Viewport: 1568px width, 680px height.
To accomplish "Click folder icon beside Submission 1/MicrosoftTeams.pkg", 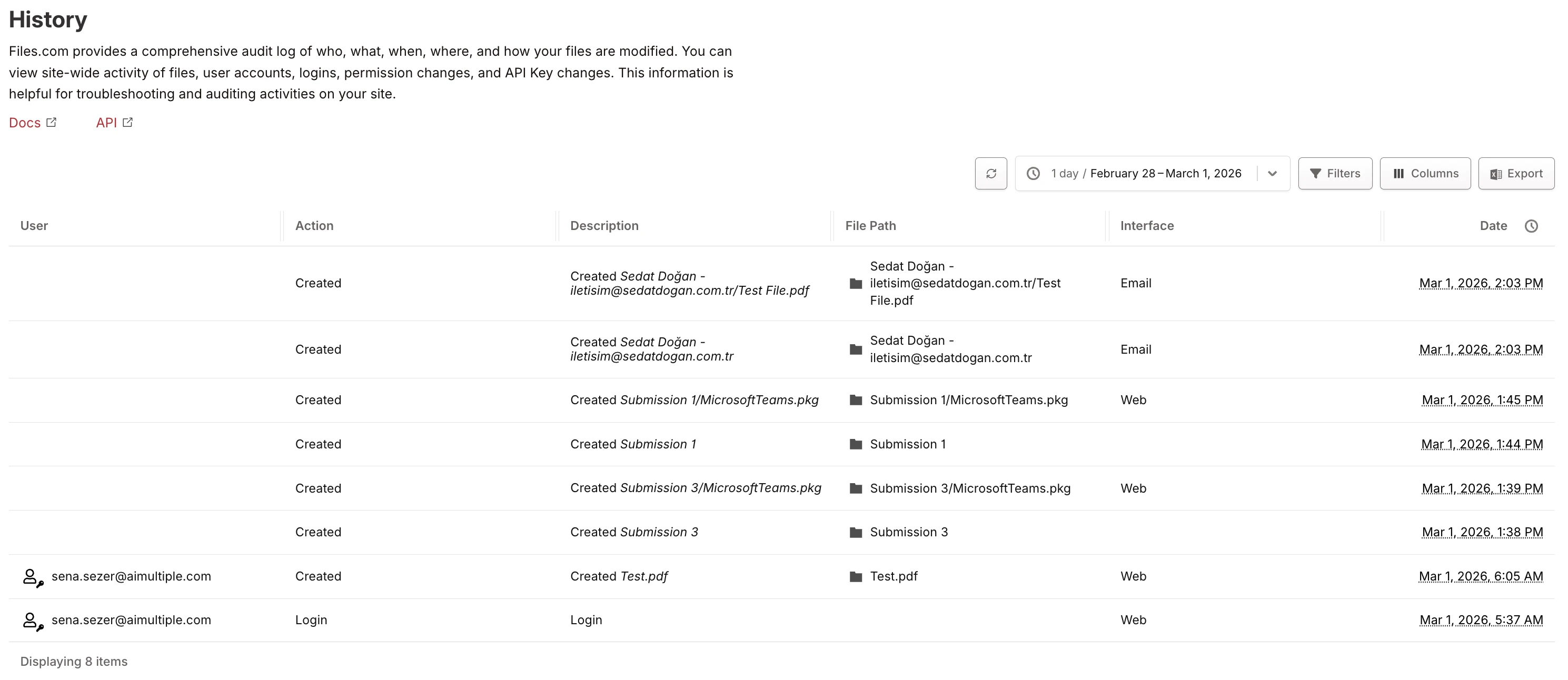I will 856,400.
